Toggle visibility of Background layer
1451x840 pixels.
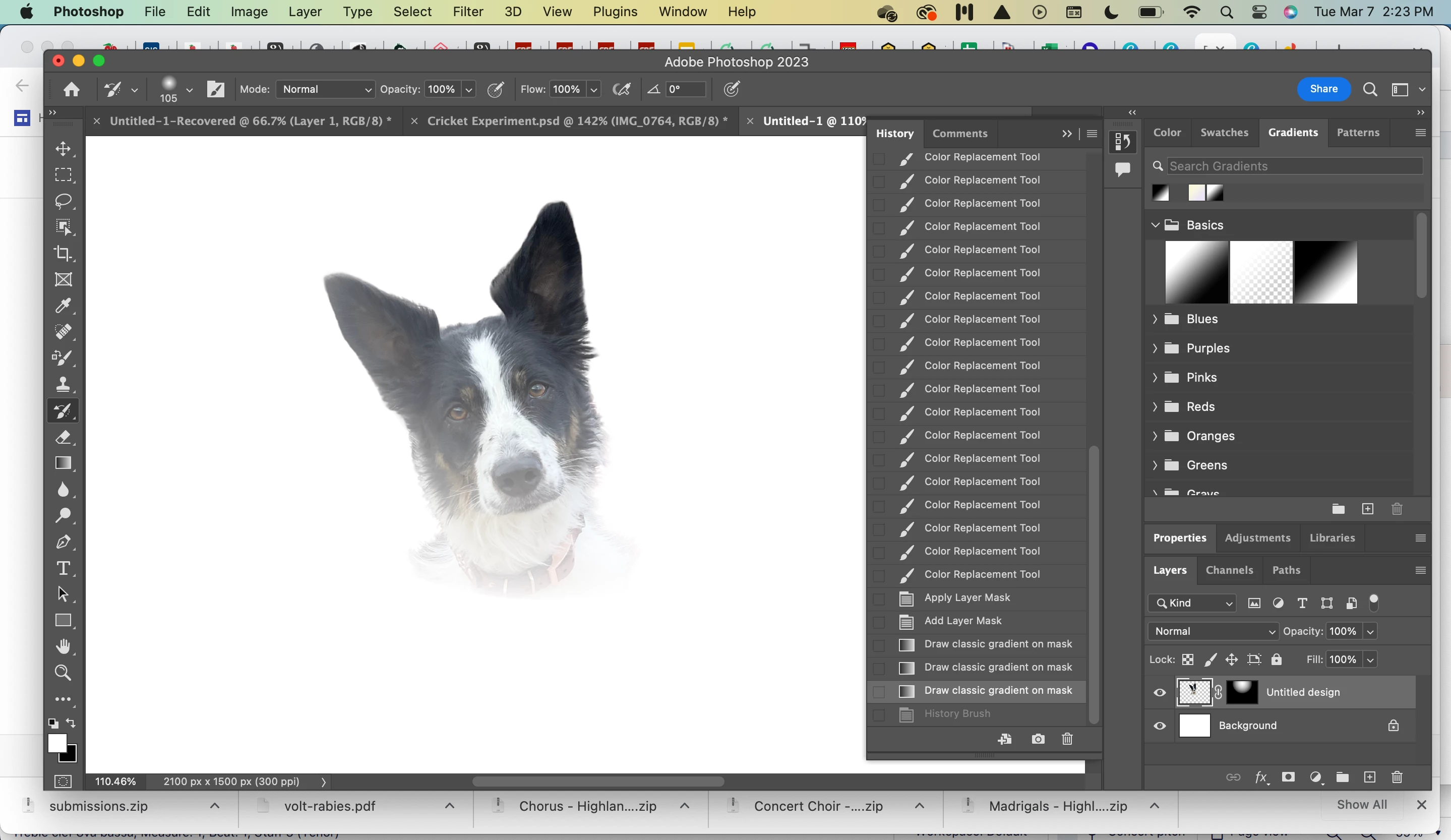point(1160,726)
